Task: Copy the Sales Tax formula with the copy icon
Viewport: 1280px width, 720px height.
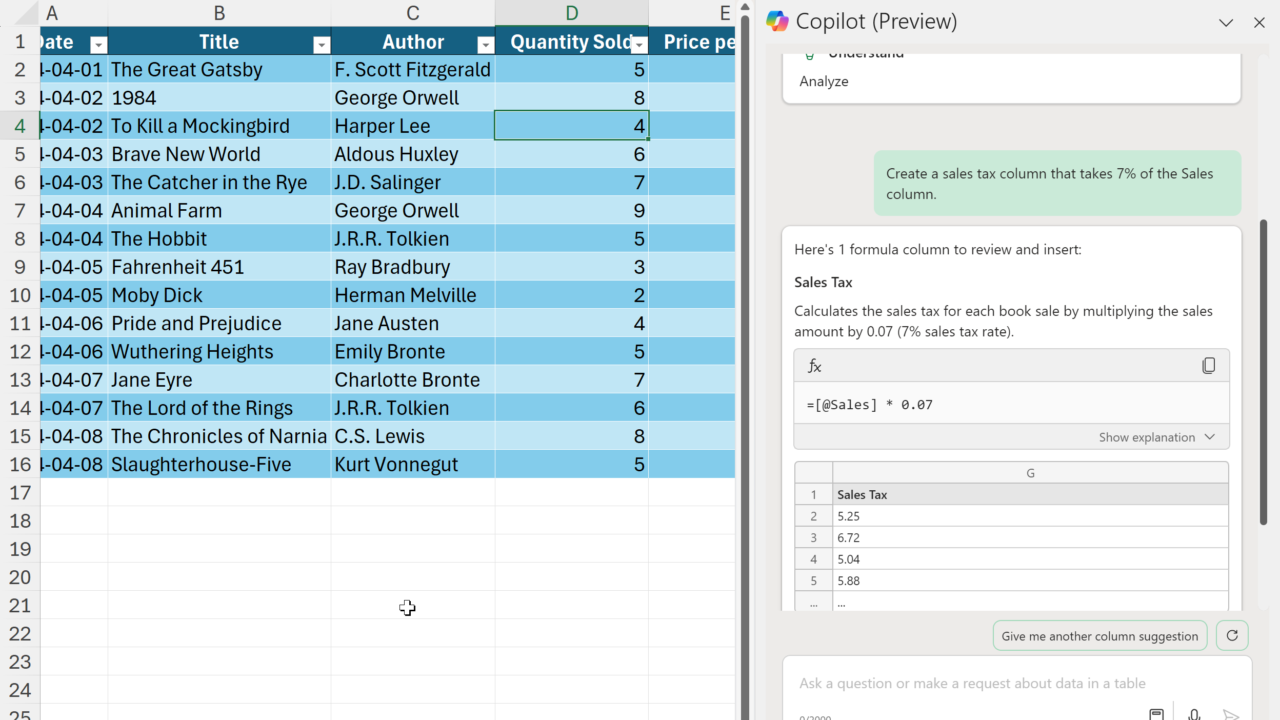Action: pos(1208,366)
